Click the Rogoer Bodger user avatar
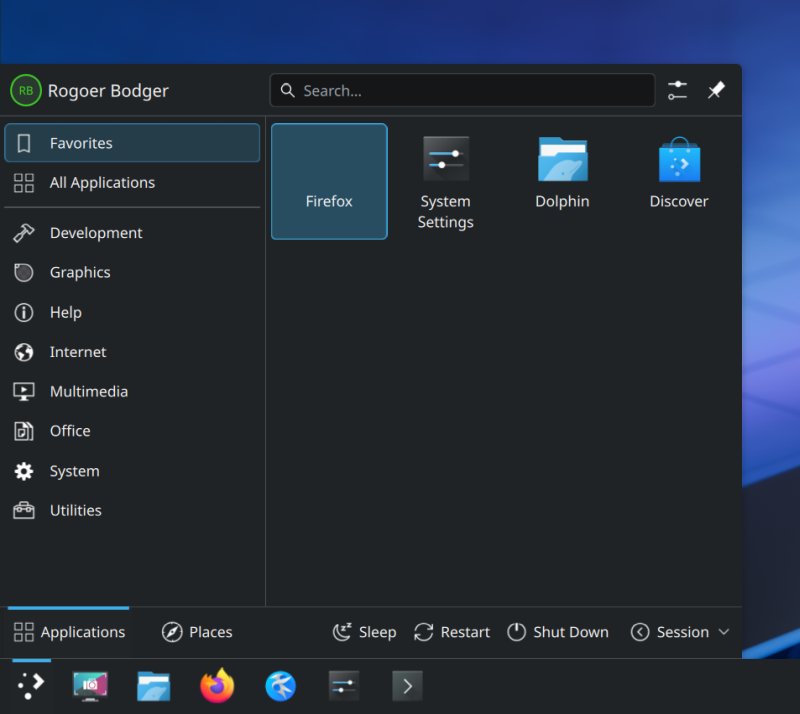Image resolution: width=800 pixels, height=714 pixels. click(x=25, y=91)
